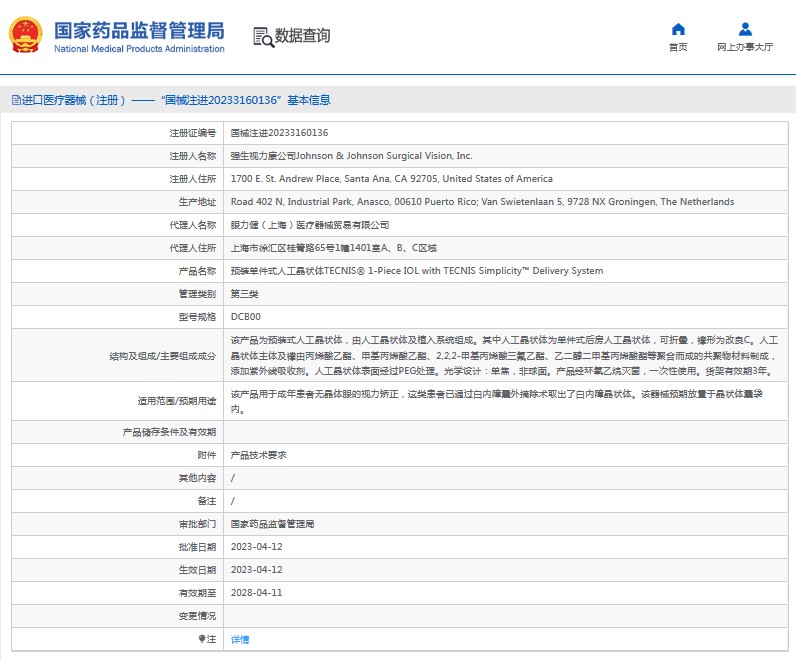Image resolution: width=796 pixels, height=660 pixels.
Task: Click the 注册人名称 row label
Action: (x=192, y=156)
